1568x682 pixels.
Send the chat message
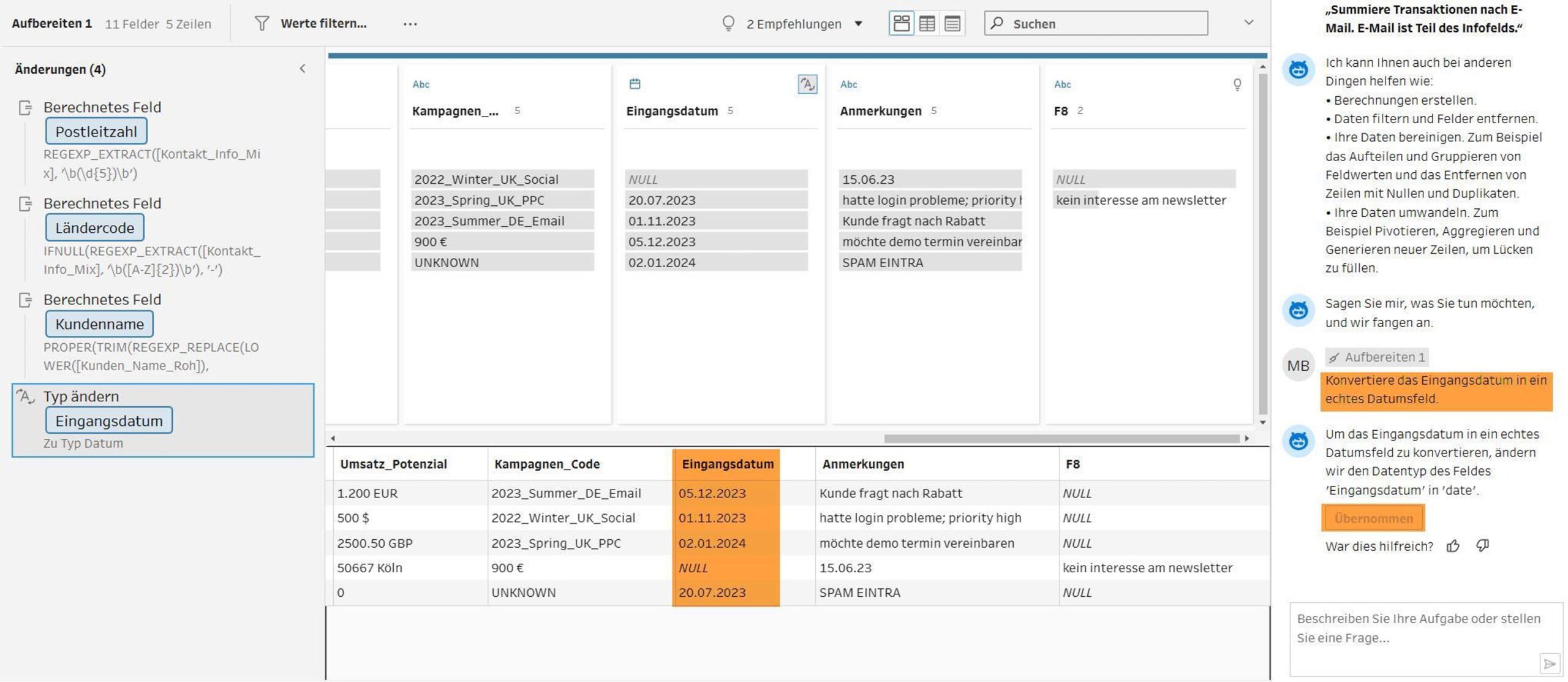coord(1549,663)
